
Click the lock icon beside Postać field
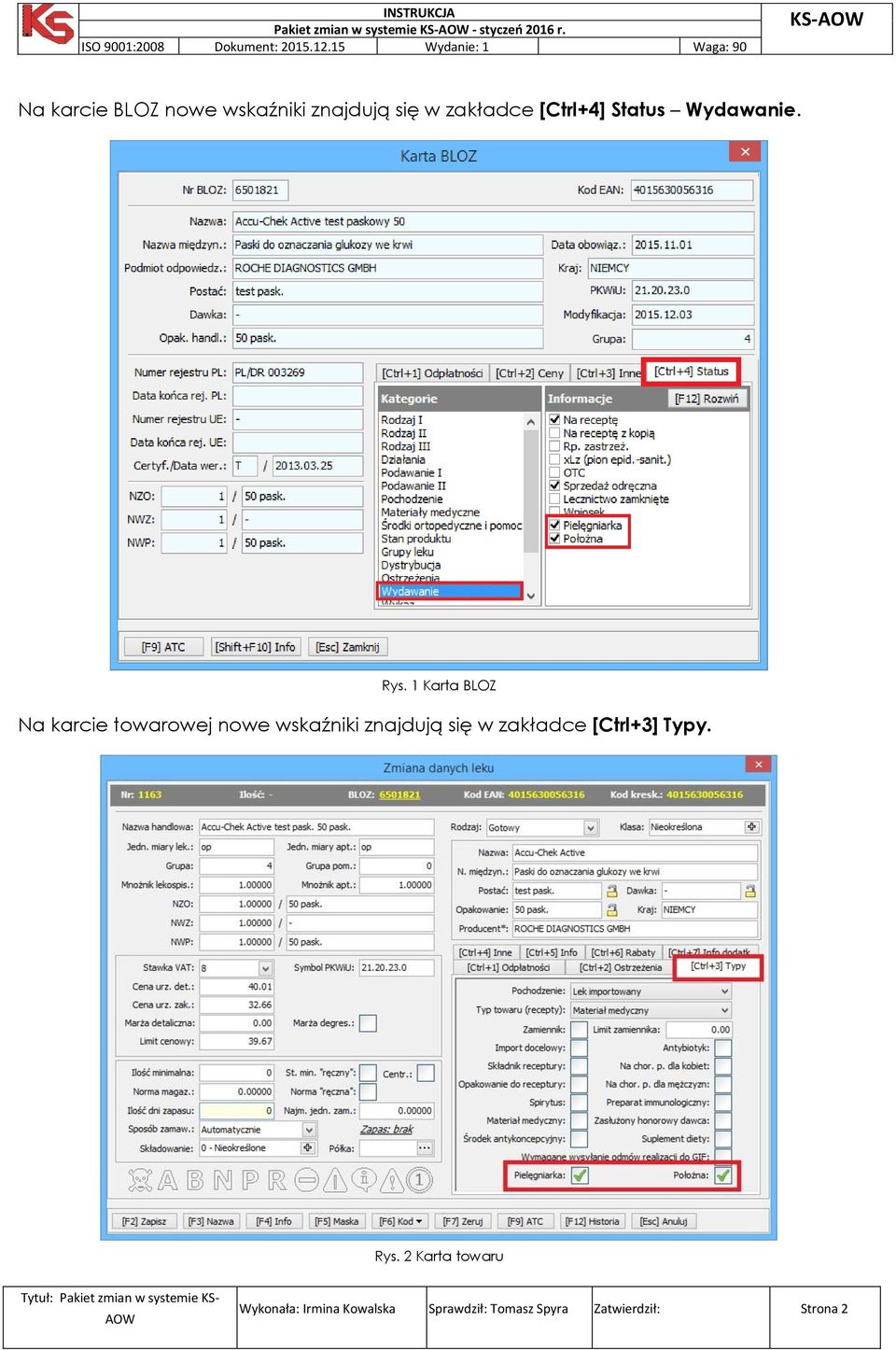coord(612,891)
